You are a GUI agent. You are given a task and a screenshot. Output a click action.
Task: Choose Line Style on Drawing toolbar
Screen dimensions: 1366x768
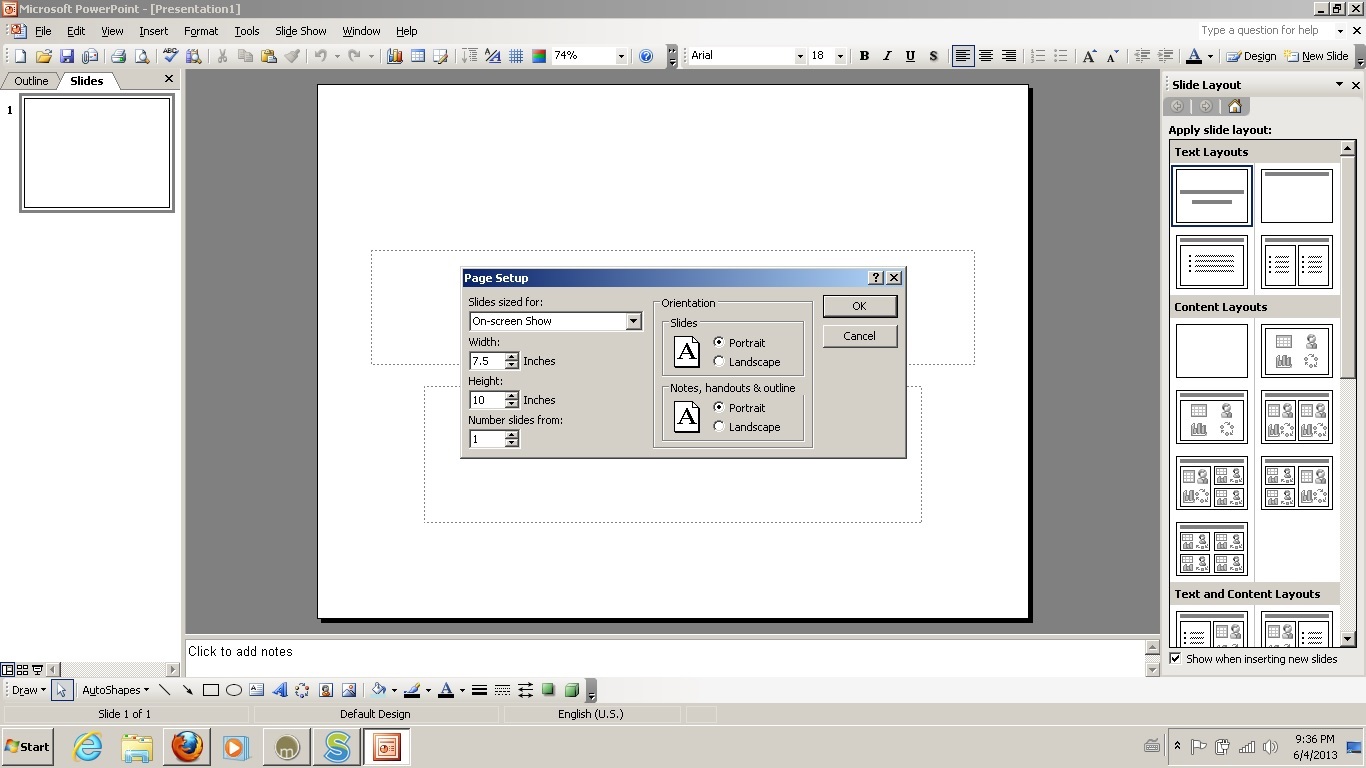tap(479, 690)
